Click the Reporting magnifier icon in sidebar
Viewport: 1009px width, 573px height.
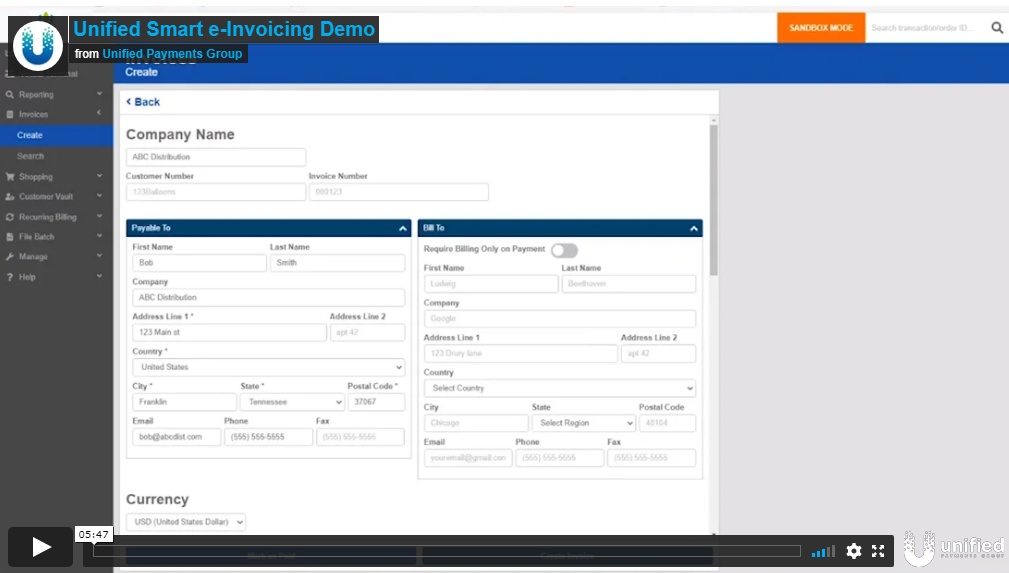(10, 95)
